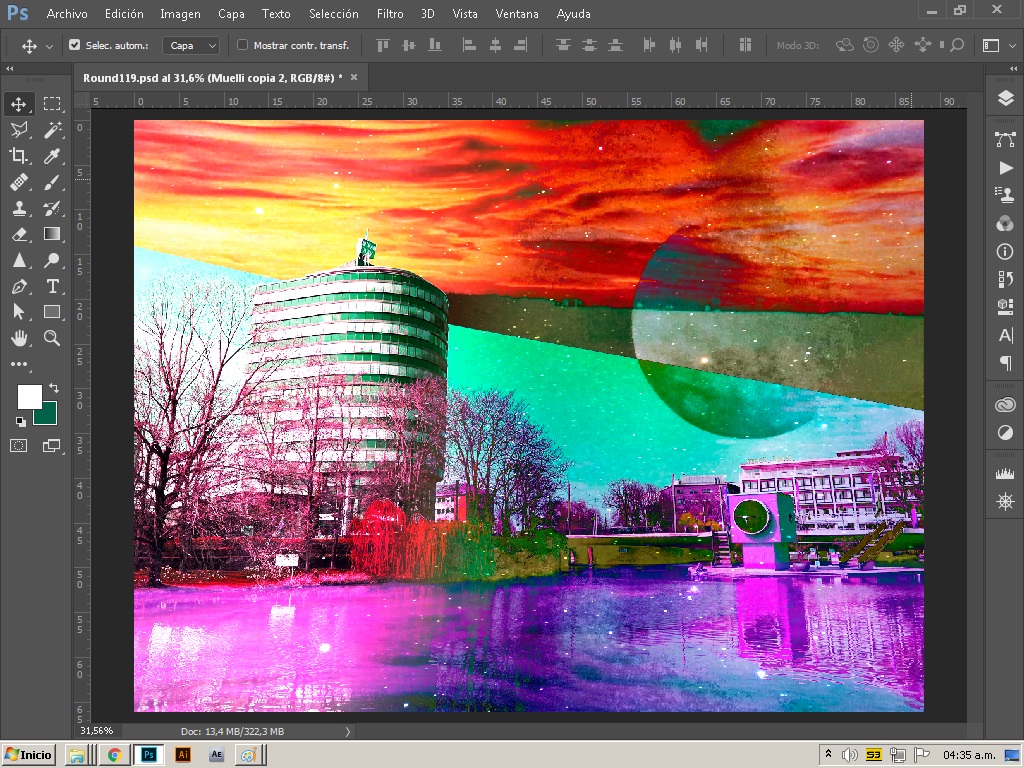This screenshot has height=768, width=1024.
Task: Change the screen mode button
Action: click(52, 446)
